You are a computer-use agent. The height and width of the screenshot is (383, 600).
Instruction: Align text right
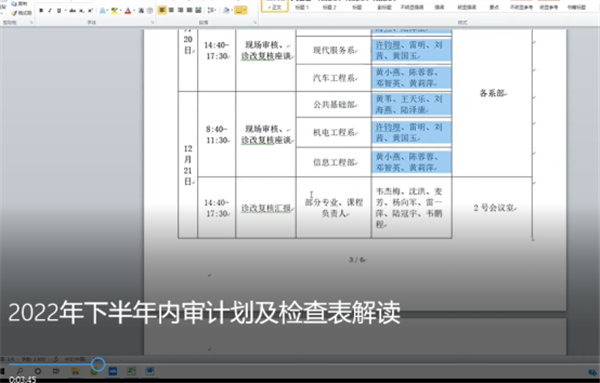click(x=180, y=10)
